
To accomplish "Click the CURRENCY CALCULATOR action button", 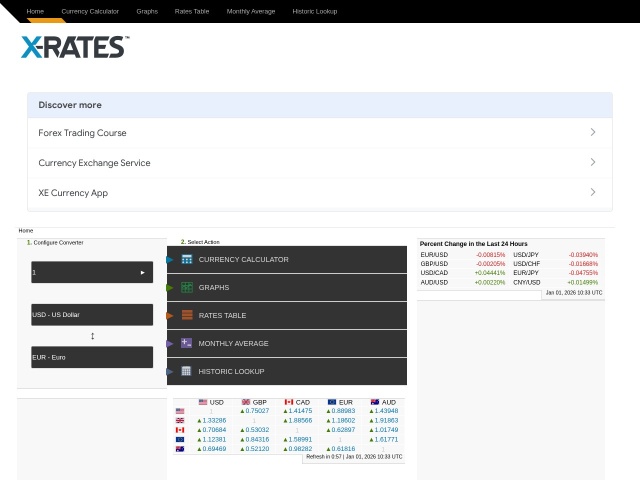I will 287,260.
